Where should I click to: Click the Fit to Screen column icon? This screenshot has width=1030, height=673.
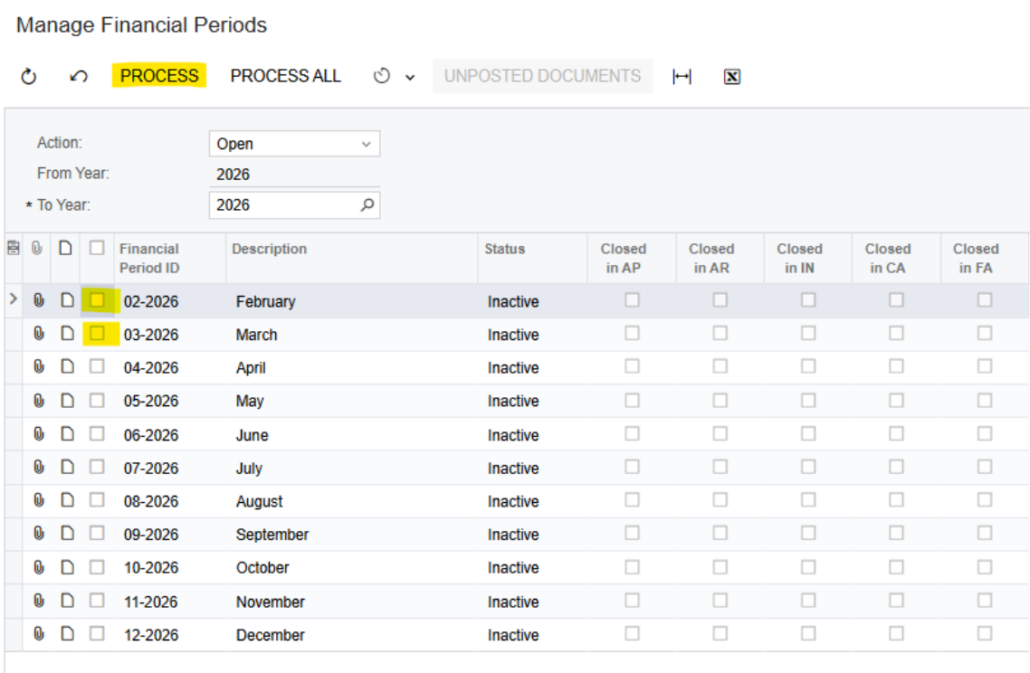[x=681, y=75]
